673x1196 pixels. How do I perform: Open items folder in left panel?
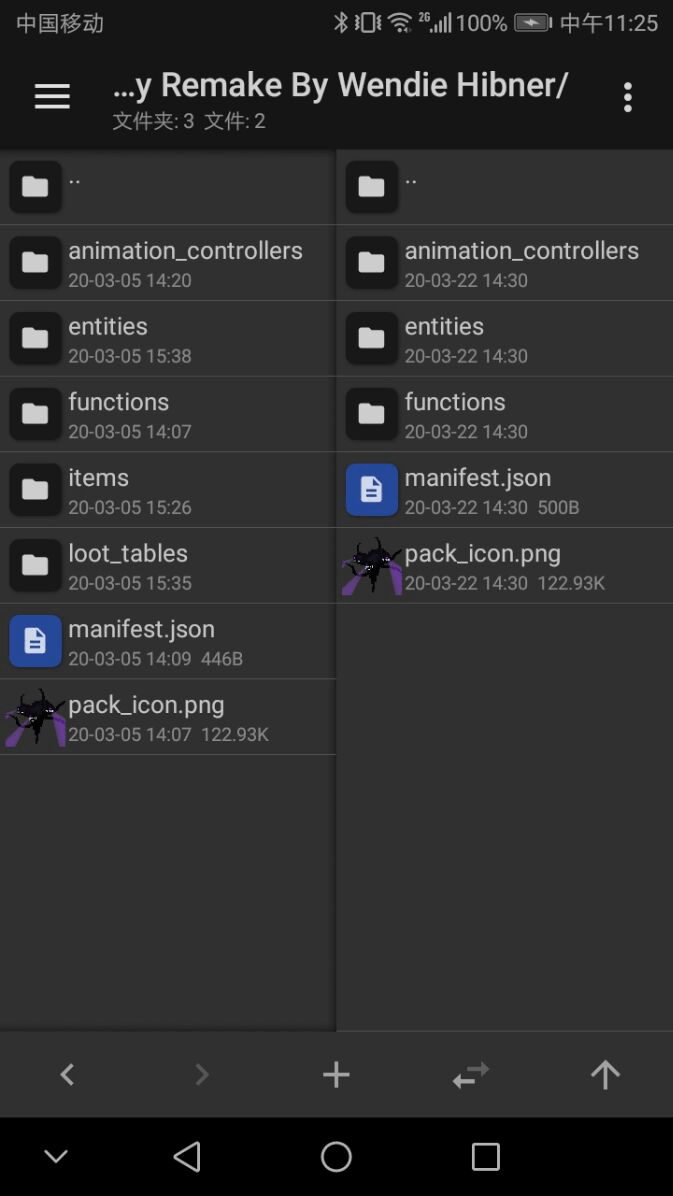tap(168, 490)
